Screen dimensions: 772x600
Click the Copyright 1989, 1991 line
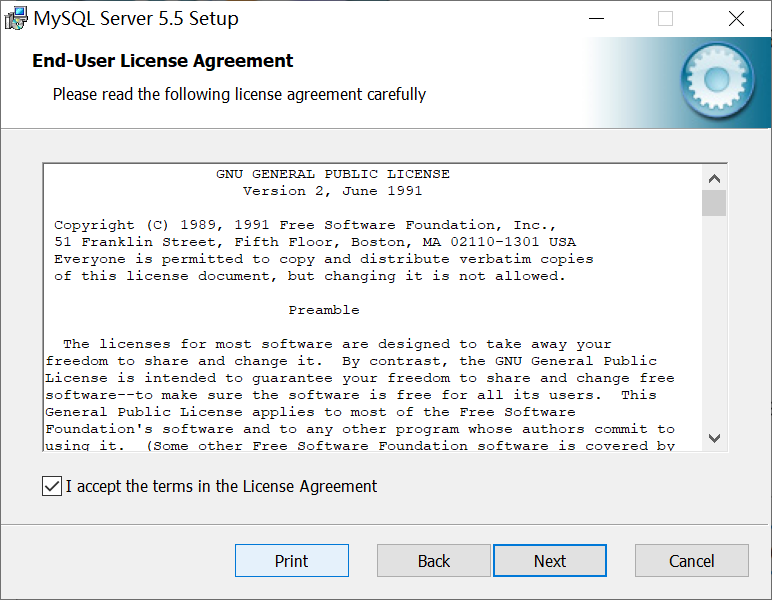point(305,225)
